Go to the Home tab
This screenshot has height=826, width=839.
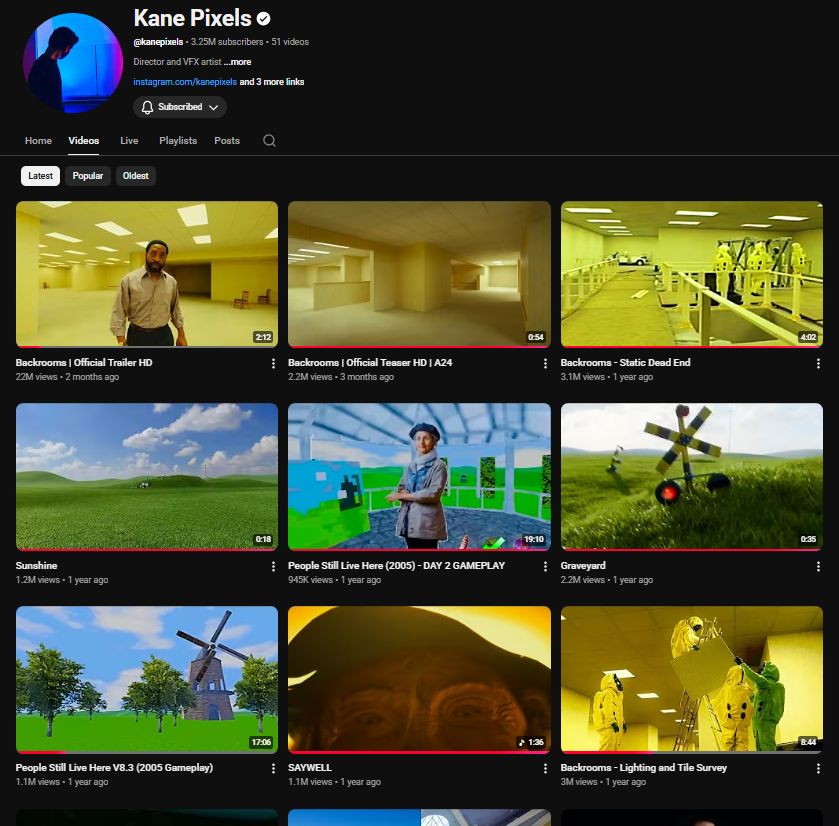(x=39, y=141)
